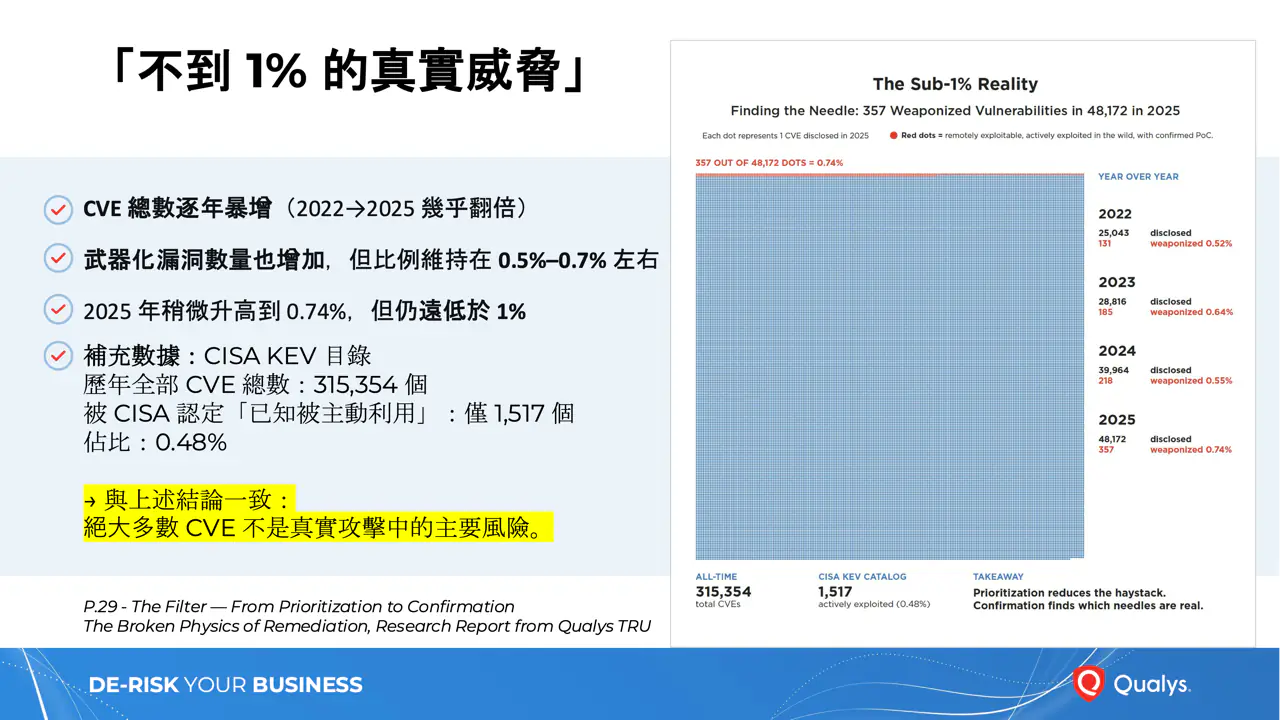Viewport: 1280px width, 720px height.
Task: Click the Qualys wordmark in the footer
Action: (1151, 685)
